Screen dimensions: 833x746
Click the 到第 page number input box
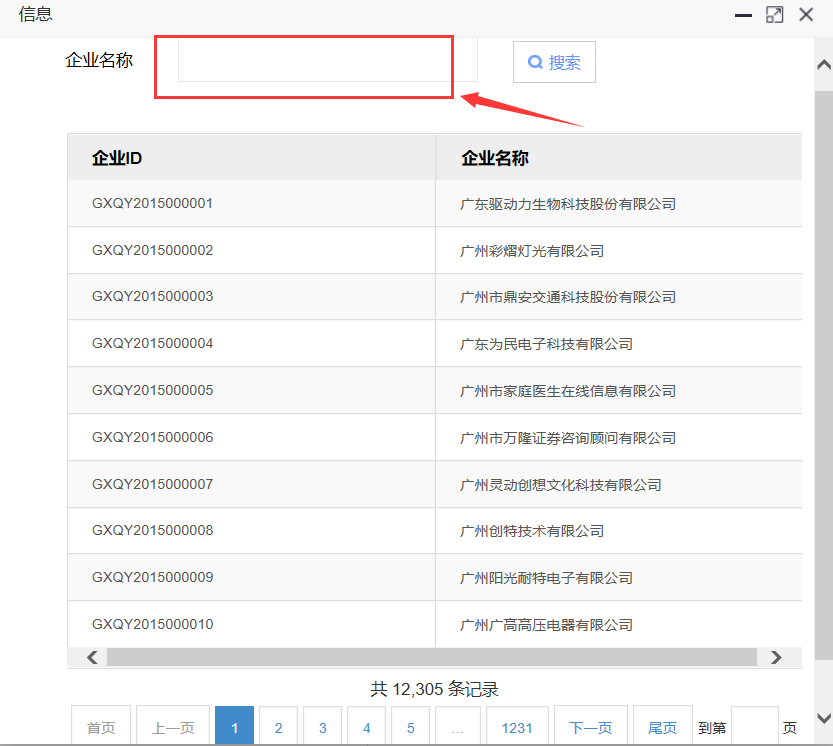click(x=754, y=727)
